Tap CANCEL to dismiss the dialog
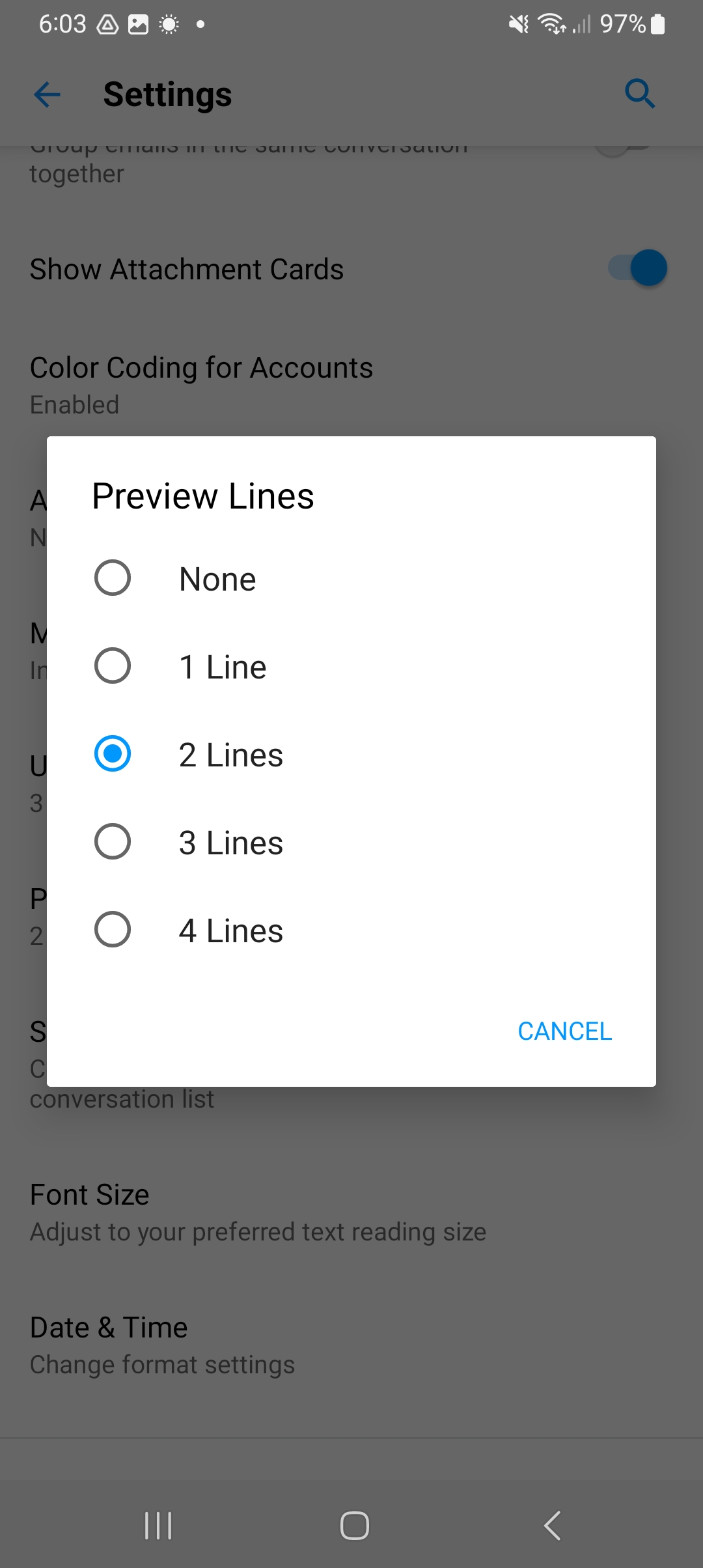Viewport: 703px width, 1568px height. tap(564, 1031)
